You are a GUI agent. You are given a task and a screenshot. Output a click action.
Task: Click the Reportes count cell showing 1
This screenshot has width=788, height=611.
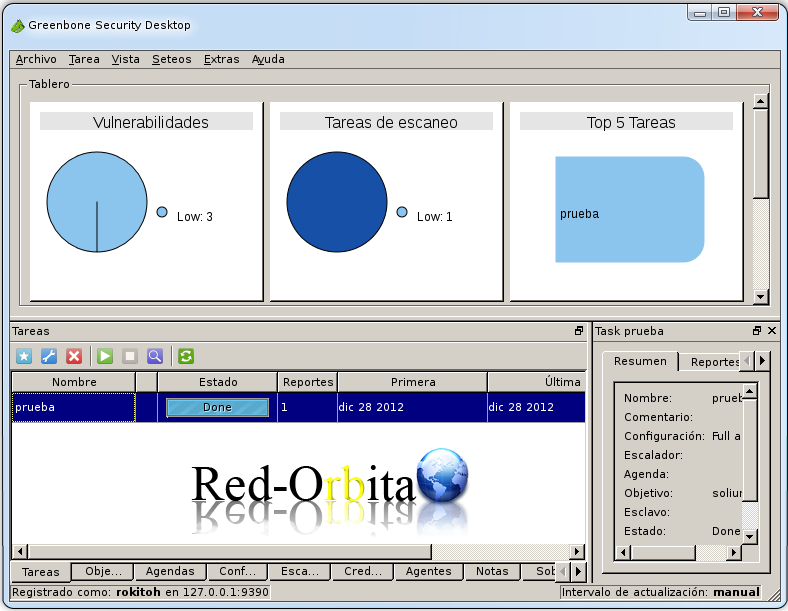(307, 407)
